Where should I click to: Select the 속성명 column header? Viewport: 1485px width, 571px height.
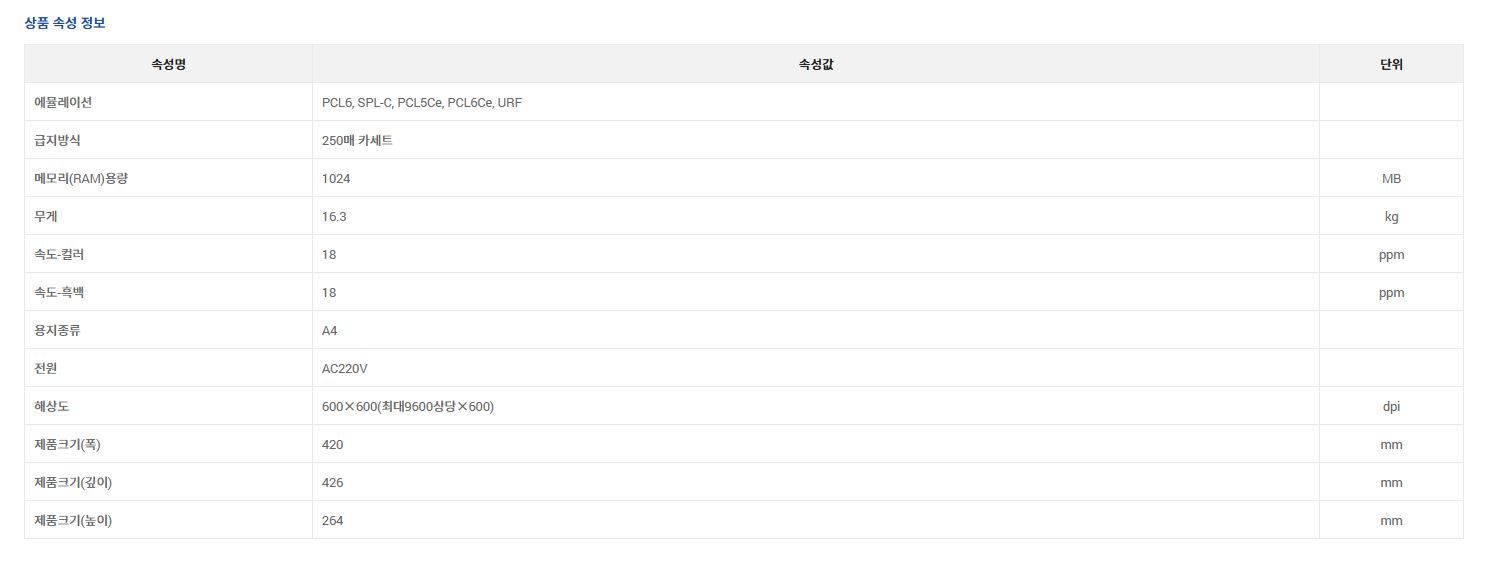168,64
